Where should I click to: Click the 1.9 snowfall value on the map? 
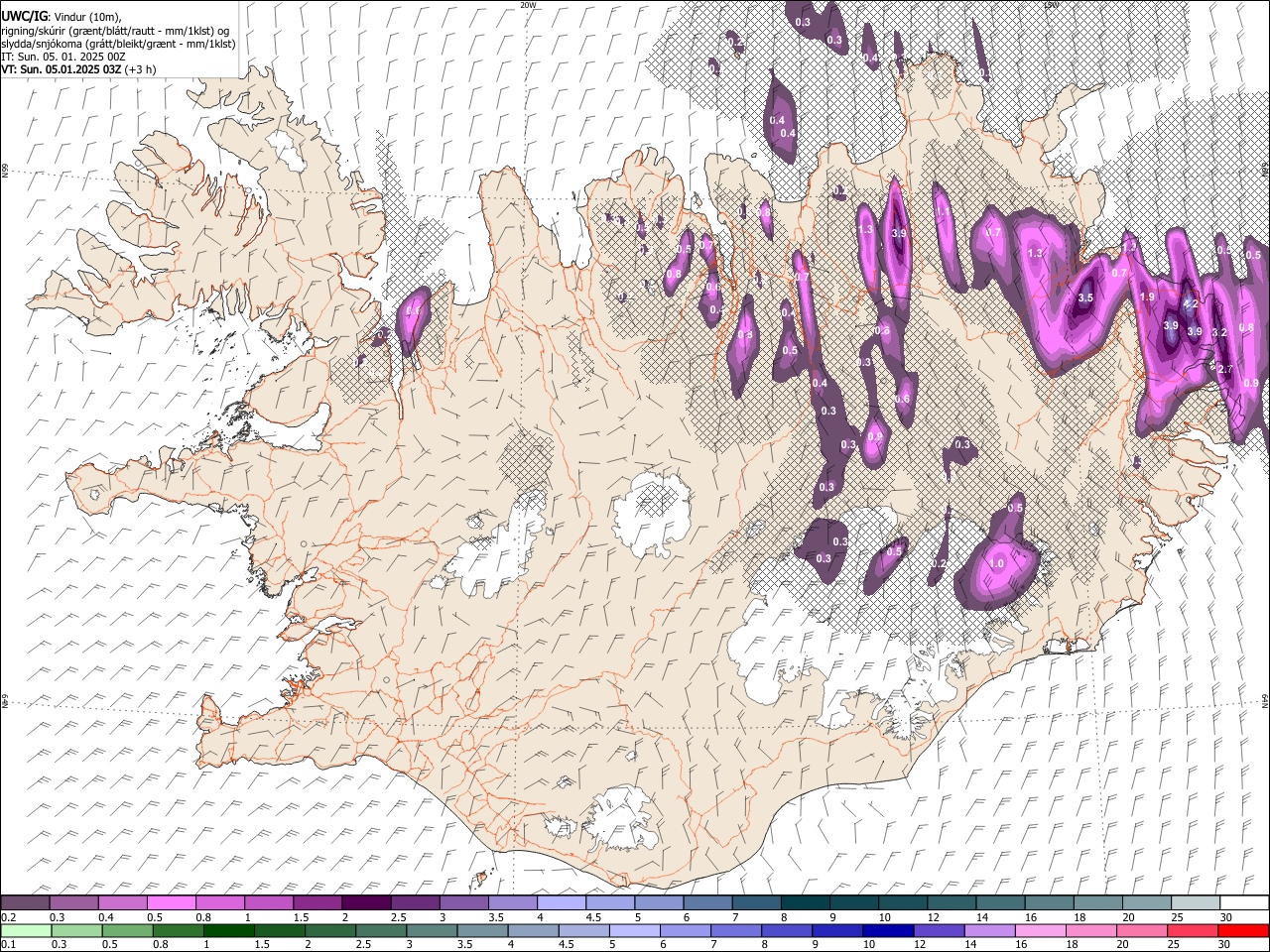click(1148, 297)
